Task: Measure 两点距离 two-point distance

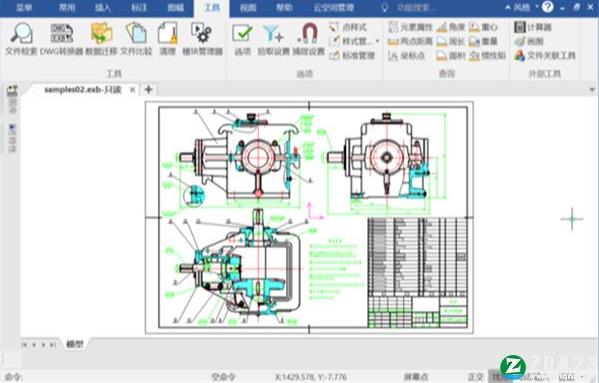Action: (410, 41)
